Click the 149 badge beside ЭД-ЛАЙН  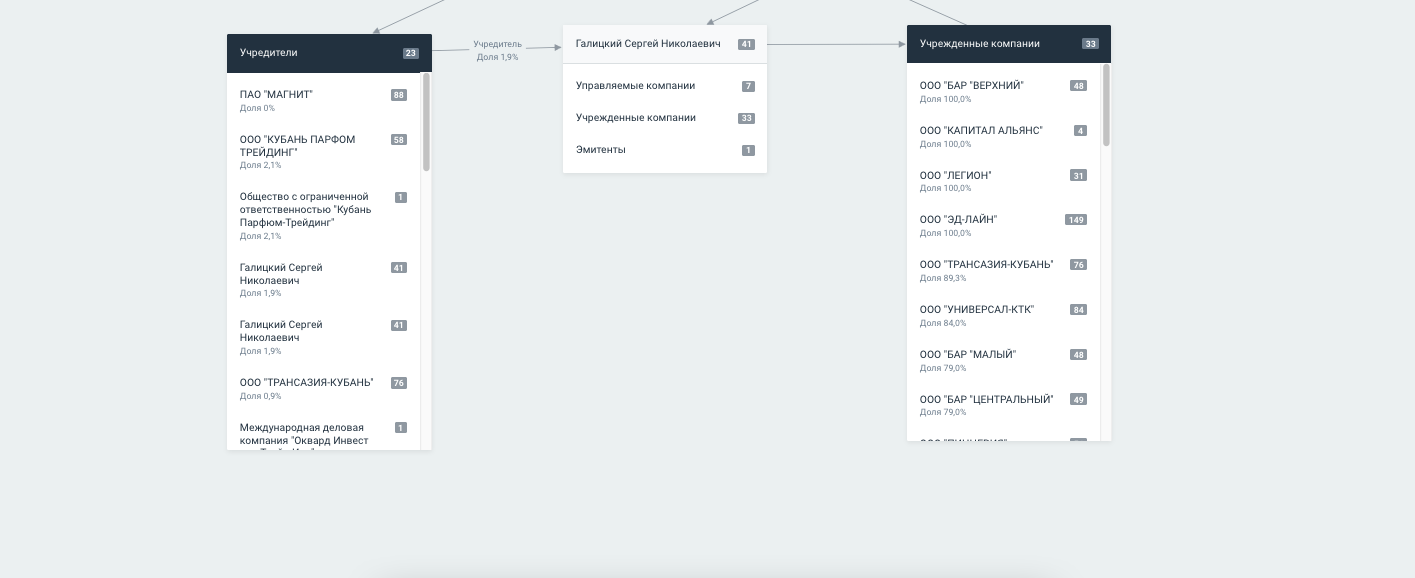[1076, 220]
